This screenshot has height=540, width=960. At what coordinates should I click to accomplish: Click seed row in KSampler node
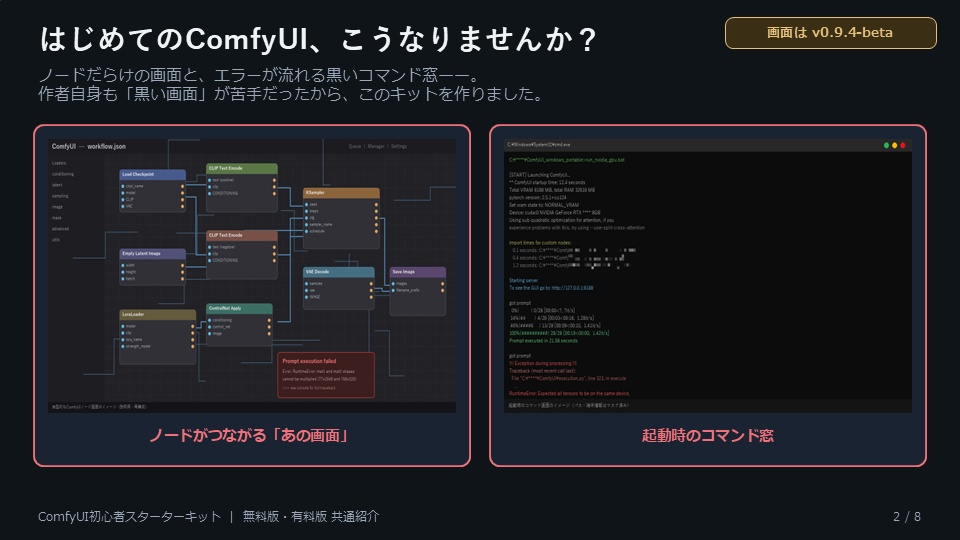pyautogui.click(x=341, y=204)
